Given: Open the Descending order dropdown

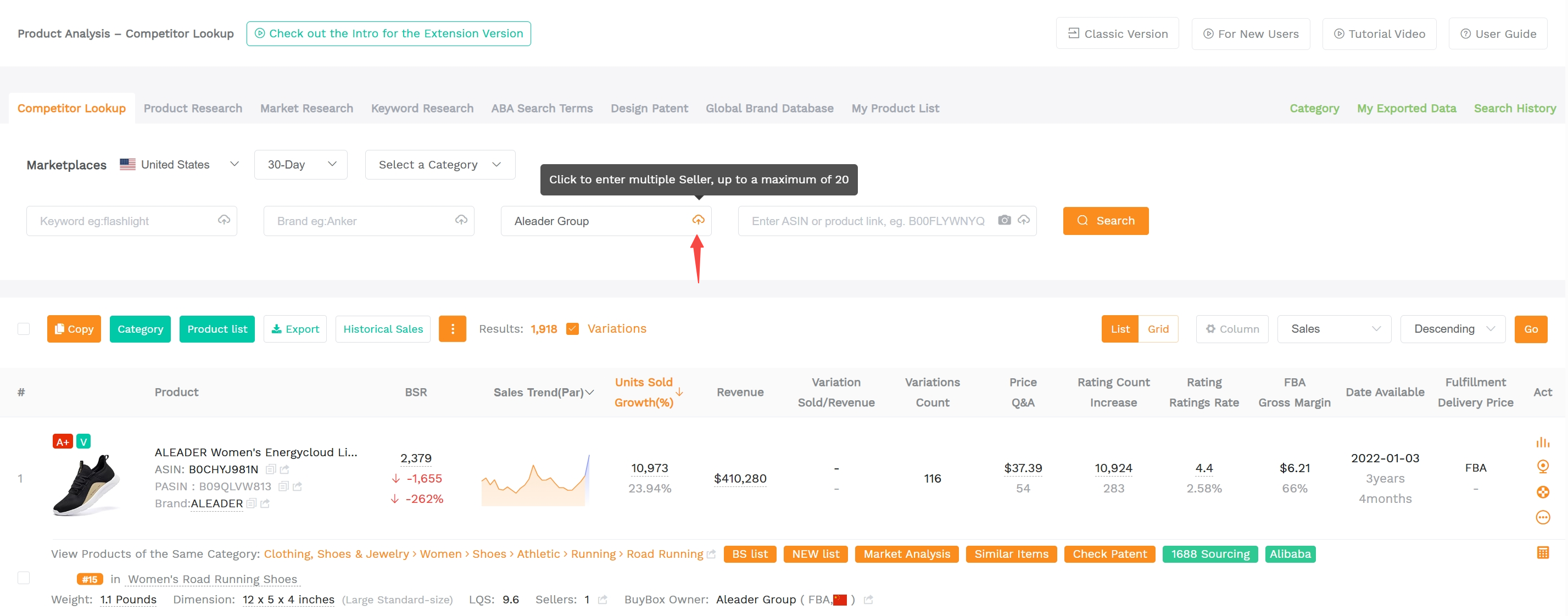Looking at the screenshot, I should [1452, 329].
